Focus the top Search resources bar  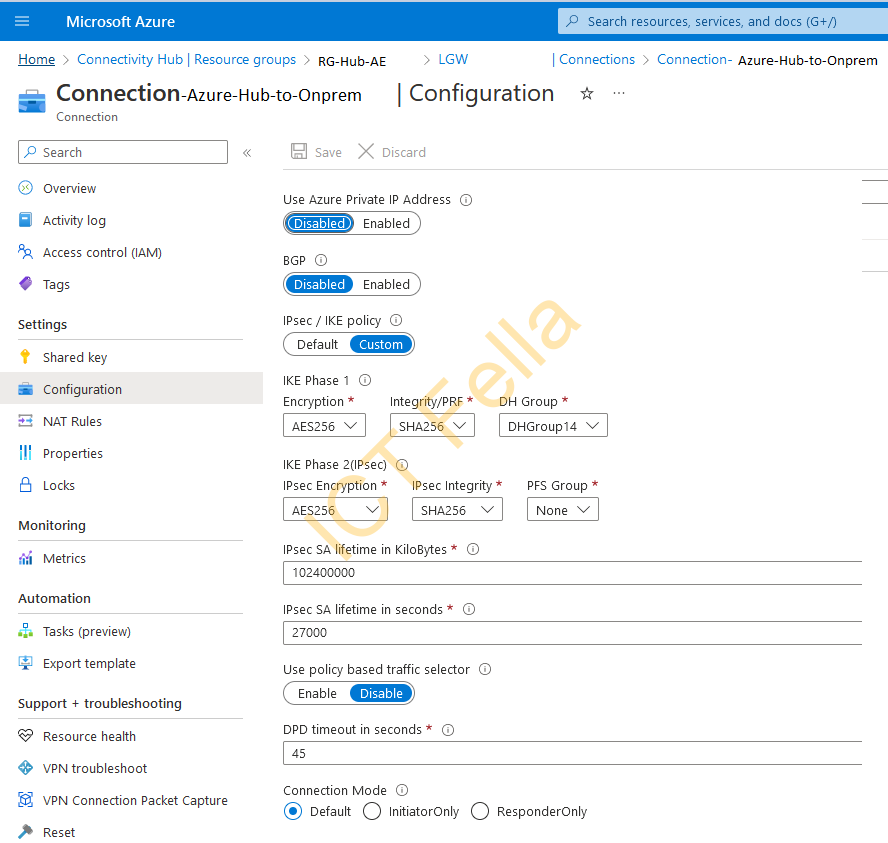[723, 22]
